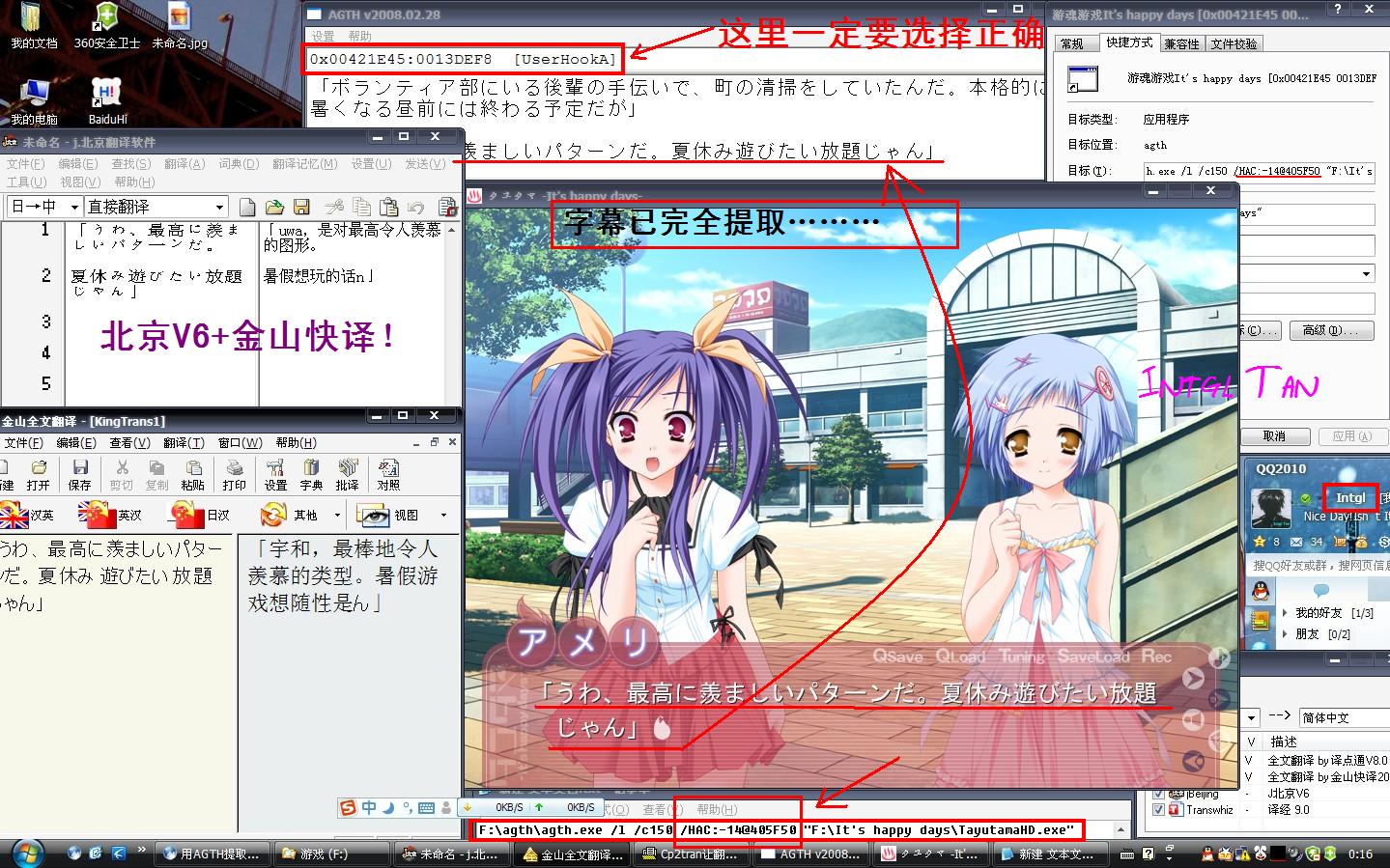Switch to 兼容性 tab in properties dialog

click(x=1181, y=43)
